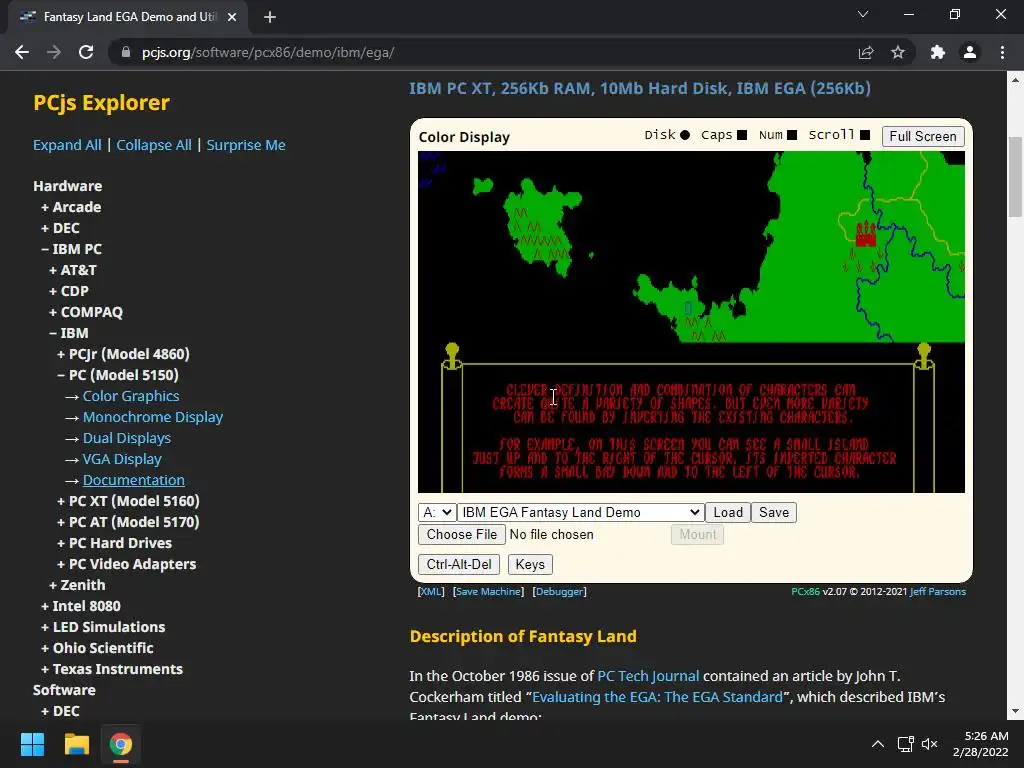Open the tab search chevron in the title bar

pyautogui.click(x=863, y=14)
